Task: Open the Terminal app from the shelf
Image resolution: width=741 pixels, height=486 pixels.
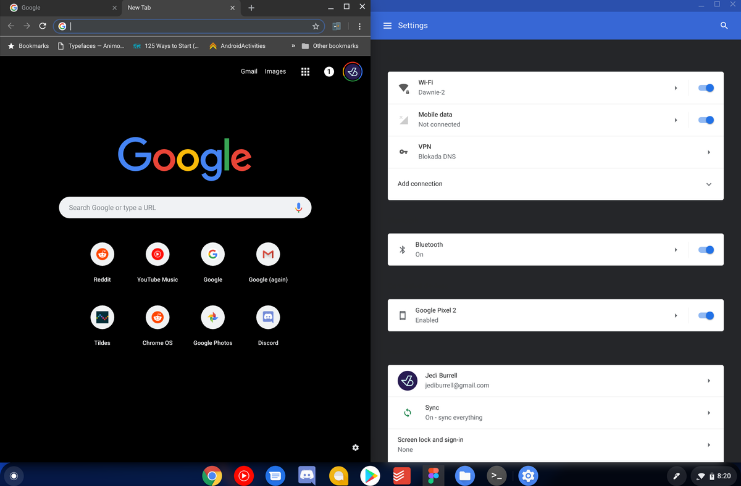Action: tap(496, 476)
